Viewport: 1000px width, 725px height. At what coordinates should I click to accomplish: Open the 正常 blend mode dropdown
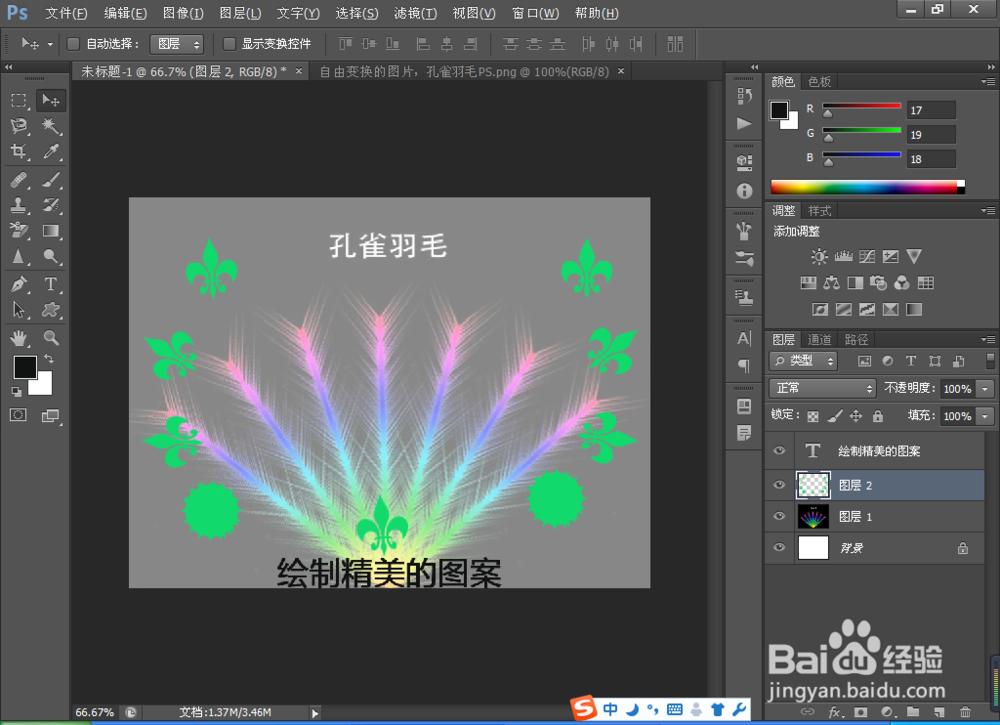point(822,388)
